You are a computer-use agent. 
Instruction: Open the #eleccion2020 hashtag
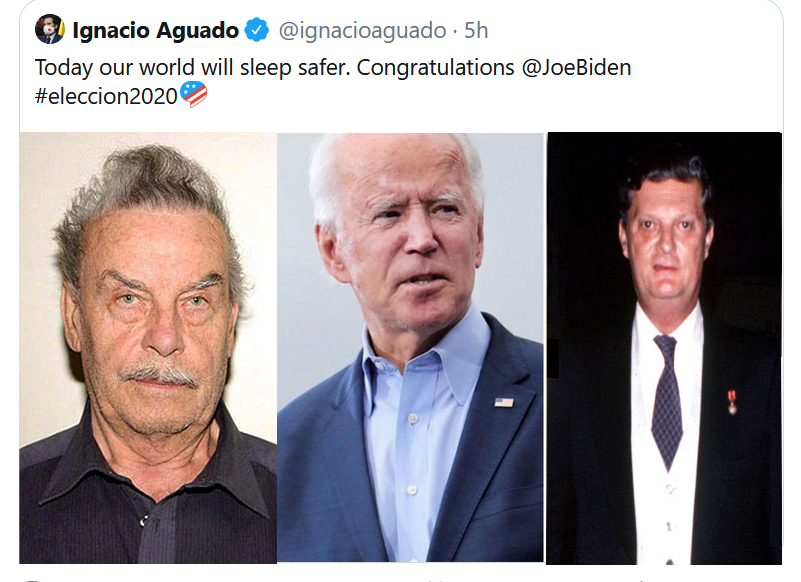click(106, 96)
